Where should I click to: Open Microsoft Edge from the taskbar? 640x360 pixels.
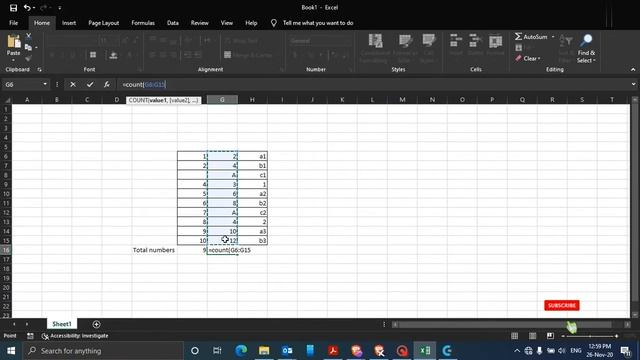pyautogui.click(x=241, y=351)
